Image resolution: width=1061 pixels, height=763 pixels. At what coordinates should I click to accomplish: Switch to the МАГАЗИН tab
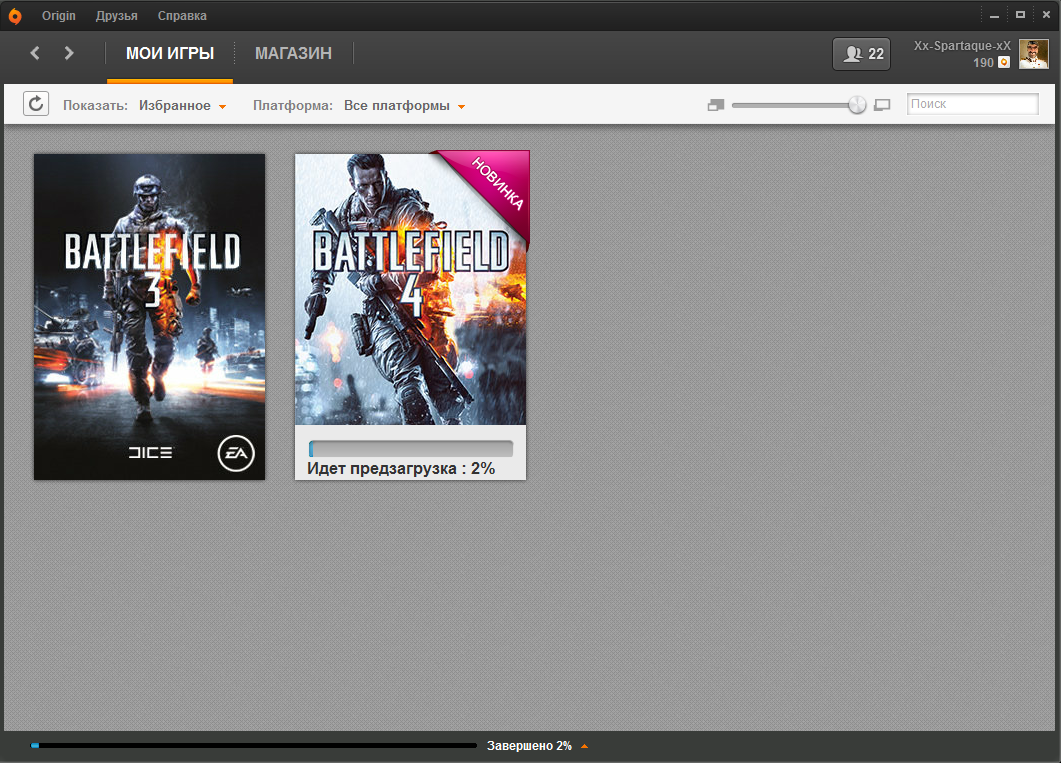pyautogui.click(x=293, y=54)
